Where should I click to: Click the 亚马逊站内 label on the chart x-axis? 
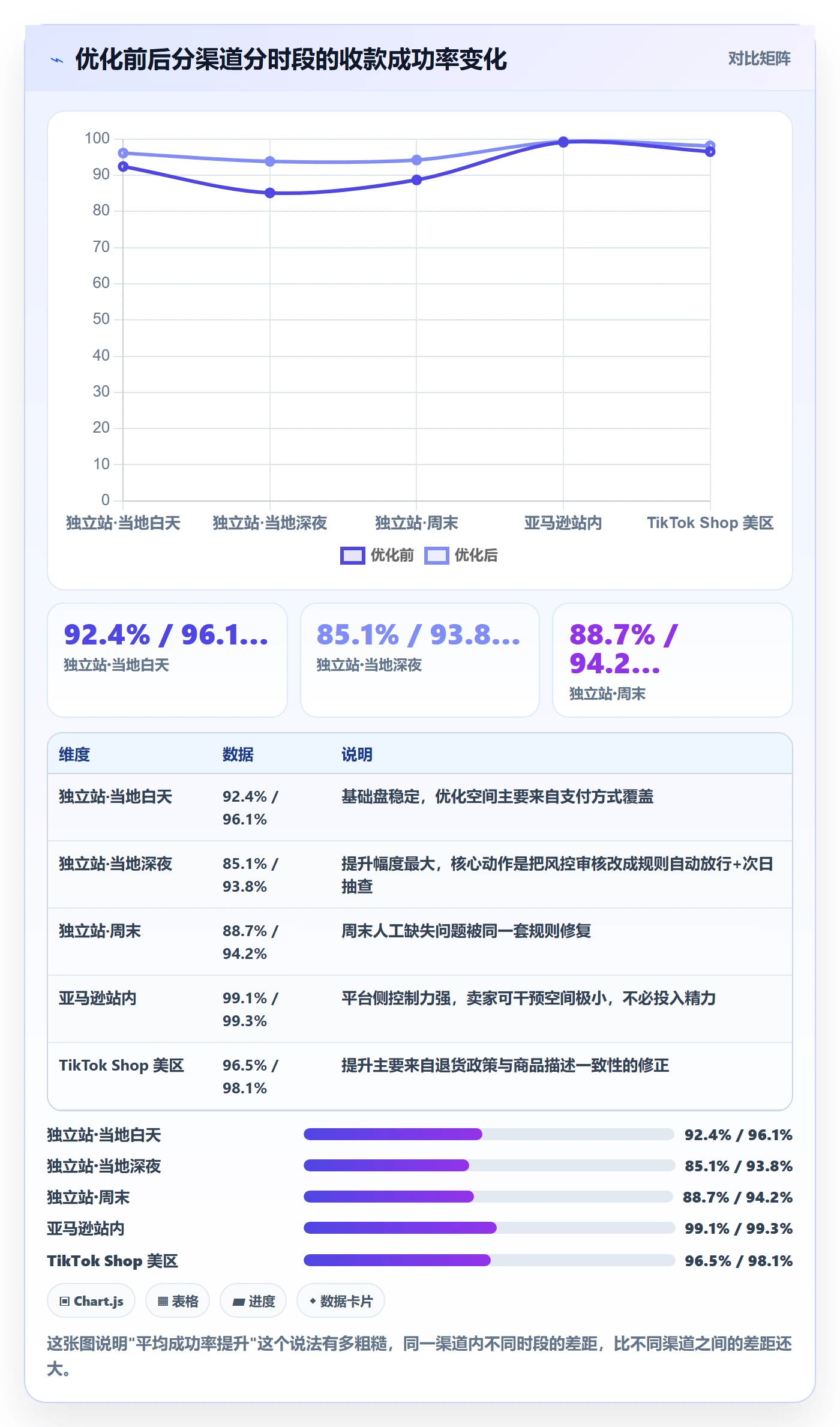[563, 523]
